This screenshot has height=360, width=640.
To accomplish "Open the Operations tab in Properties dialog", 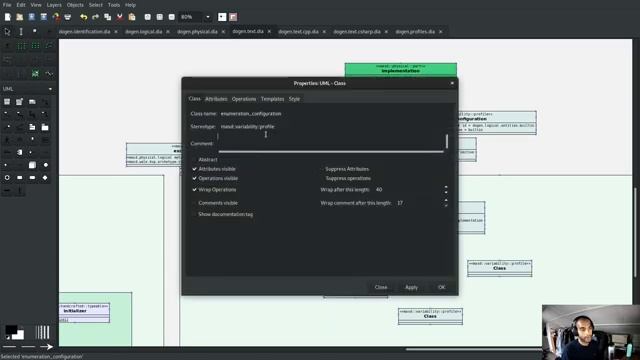I will (x=244, y=99).
